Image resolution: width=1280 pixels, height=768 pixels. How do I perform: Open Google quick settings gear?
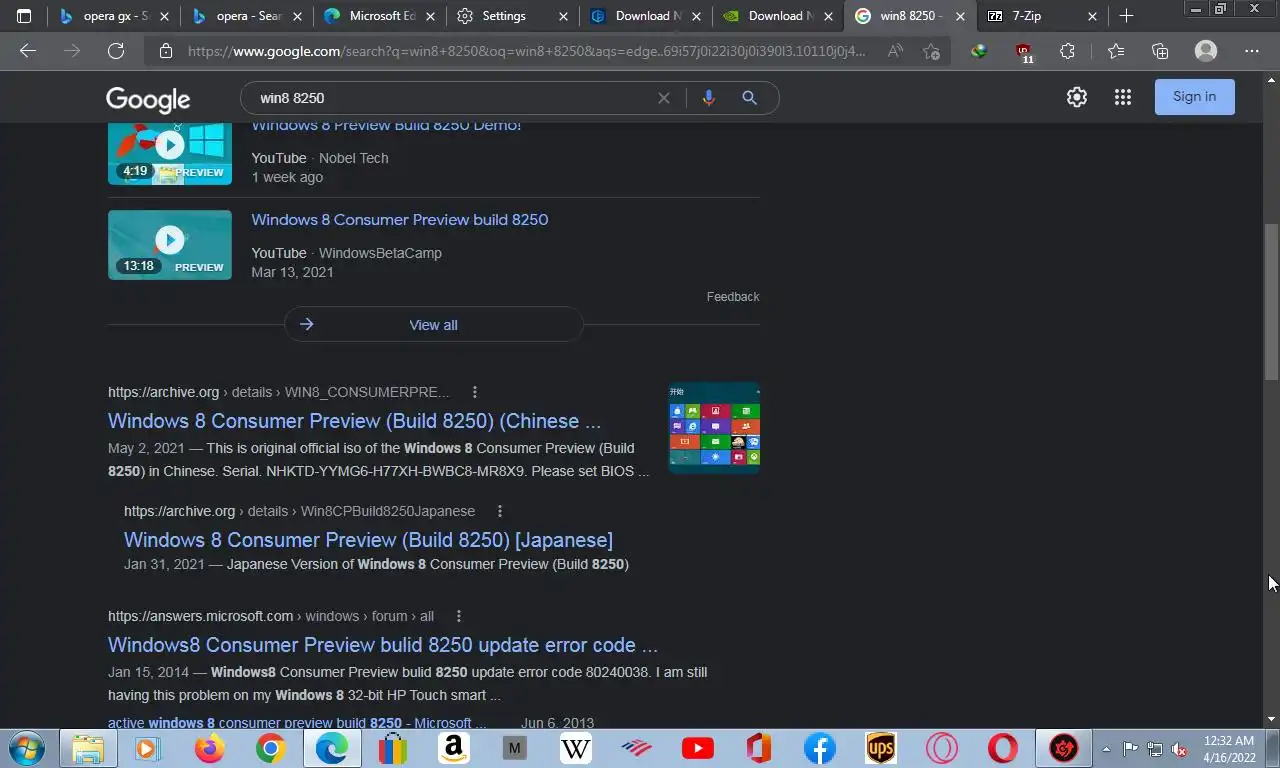(1076, 97)
